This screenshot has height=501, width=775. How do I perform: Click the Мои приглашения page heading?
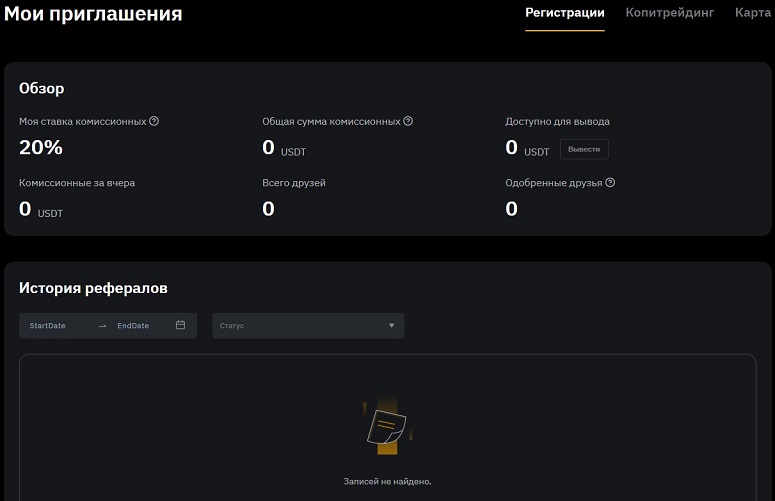93,14
